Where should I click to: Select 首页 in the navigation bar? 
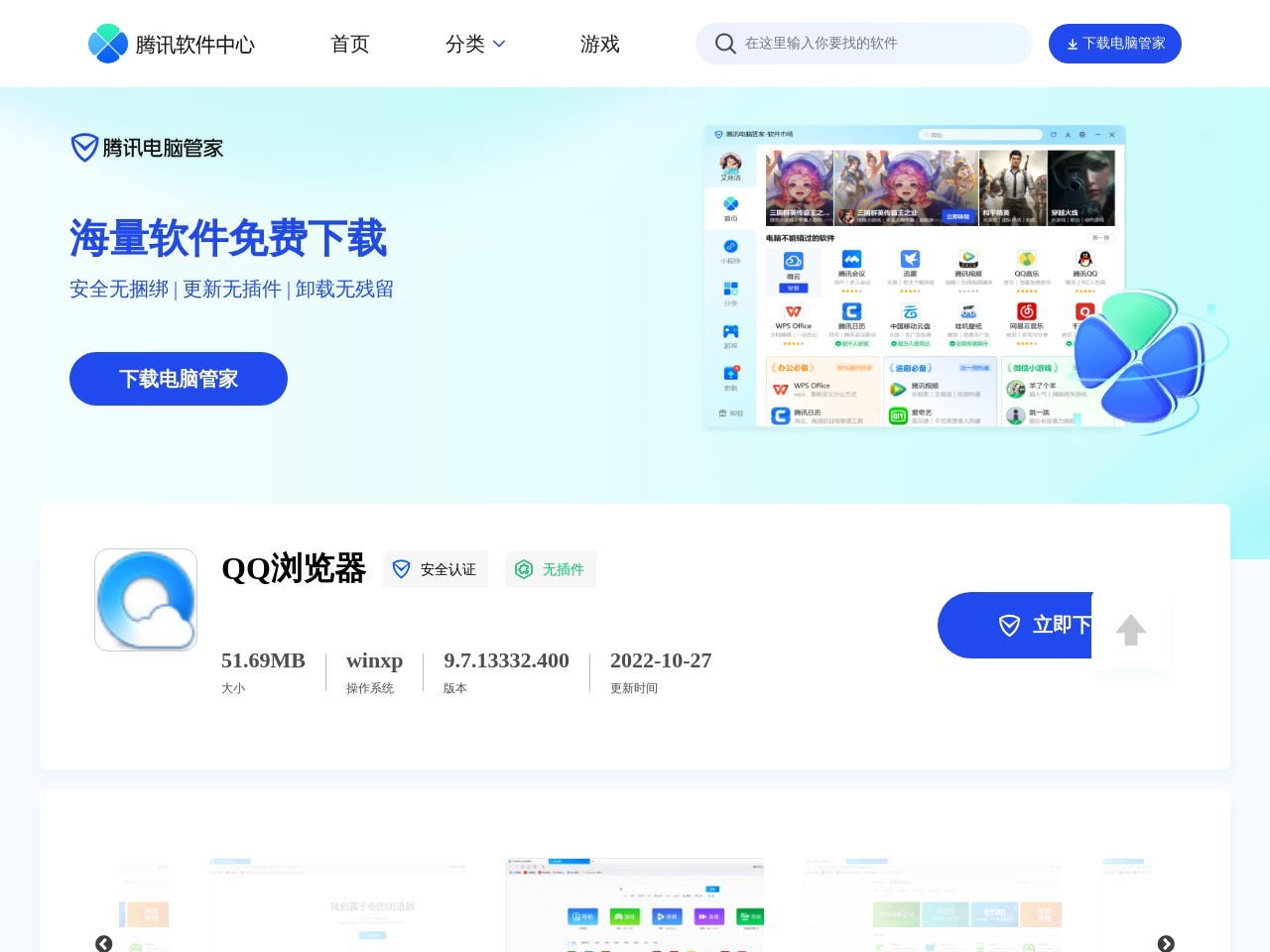(349, 44)
